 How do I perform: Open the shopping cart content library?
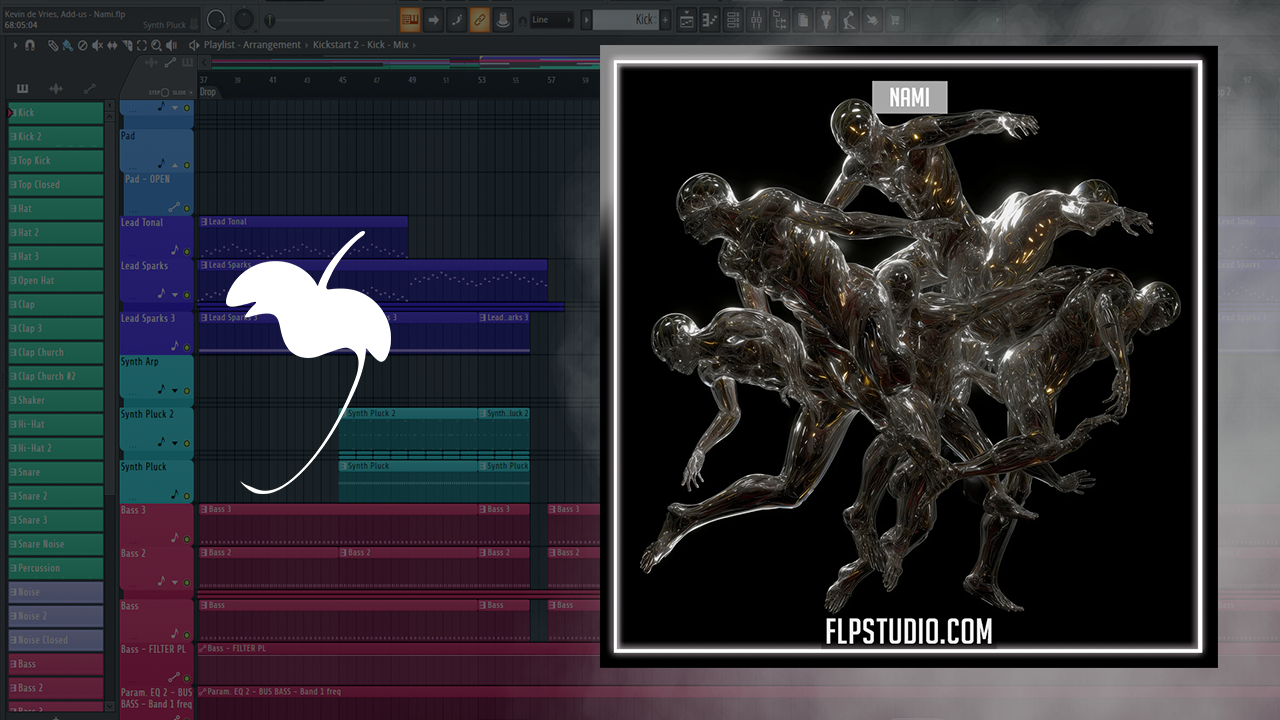pyautogui.click(x=893, y=19)
